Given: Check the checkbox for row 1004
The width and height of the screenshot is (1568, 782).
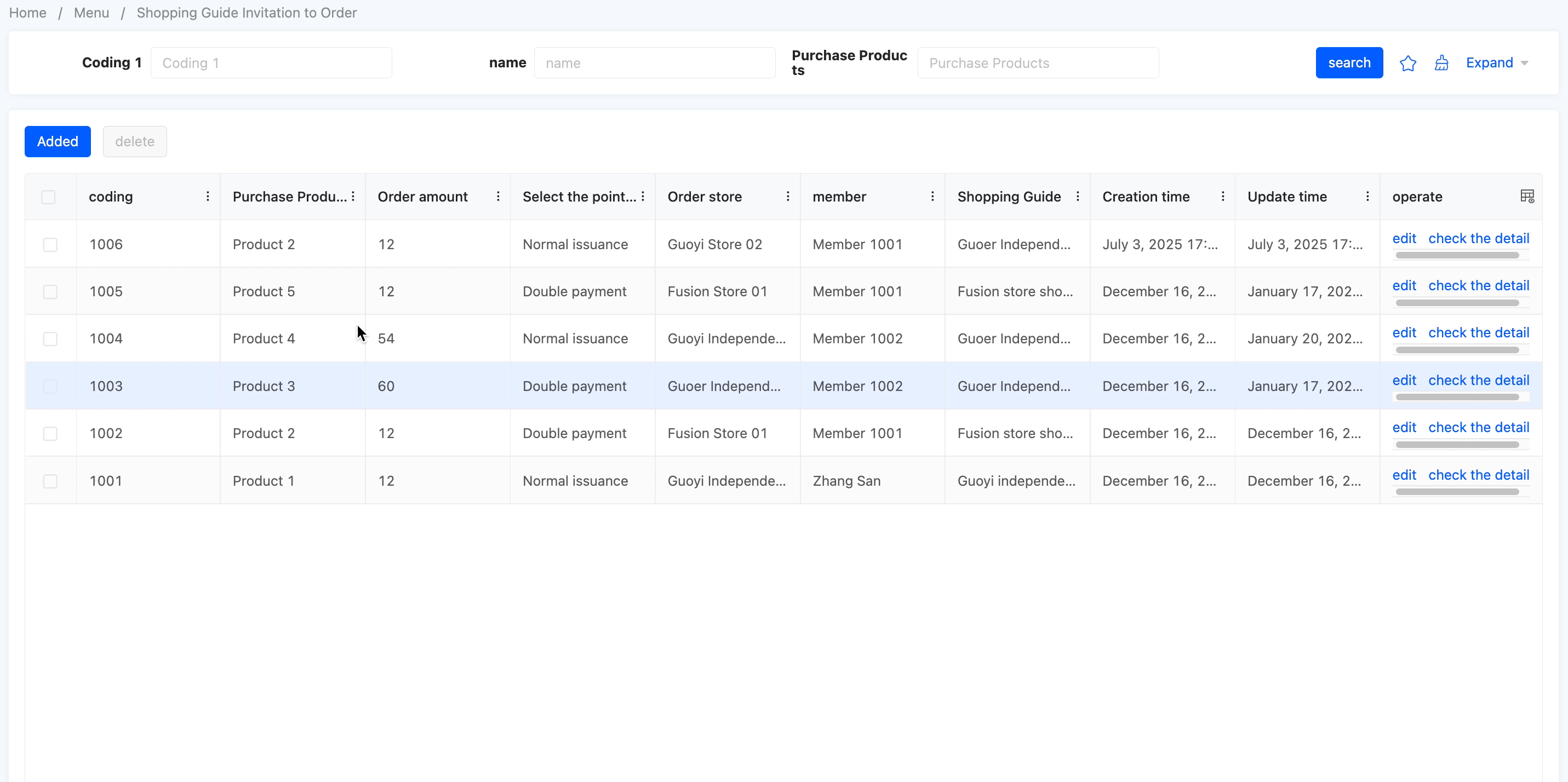Looking at the screenshot, I should click(50, 338).
